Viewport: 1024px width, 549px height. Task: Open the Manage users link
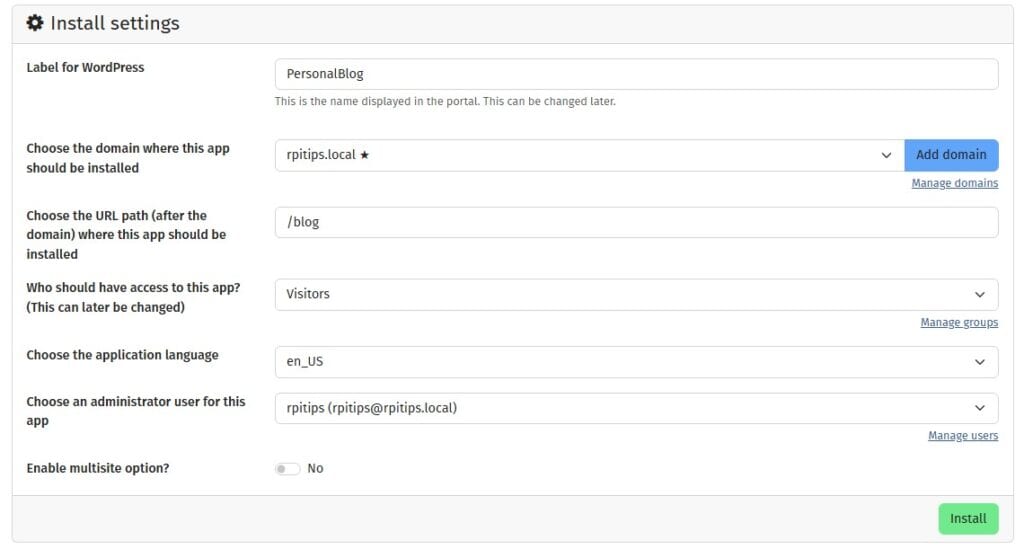coord(963,435)
